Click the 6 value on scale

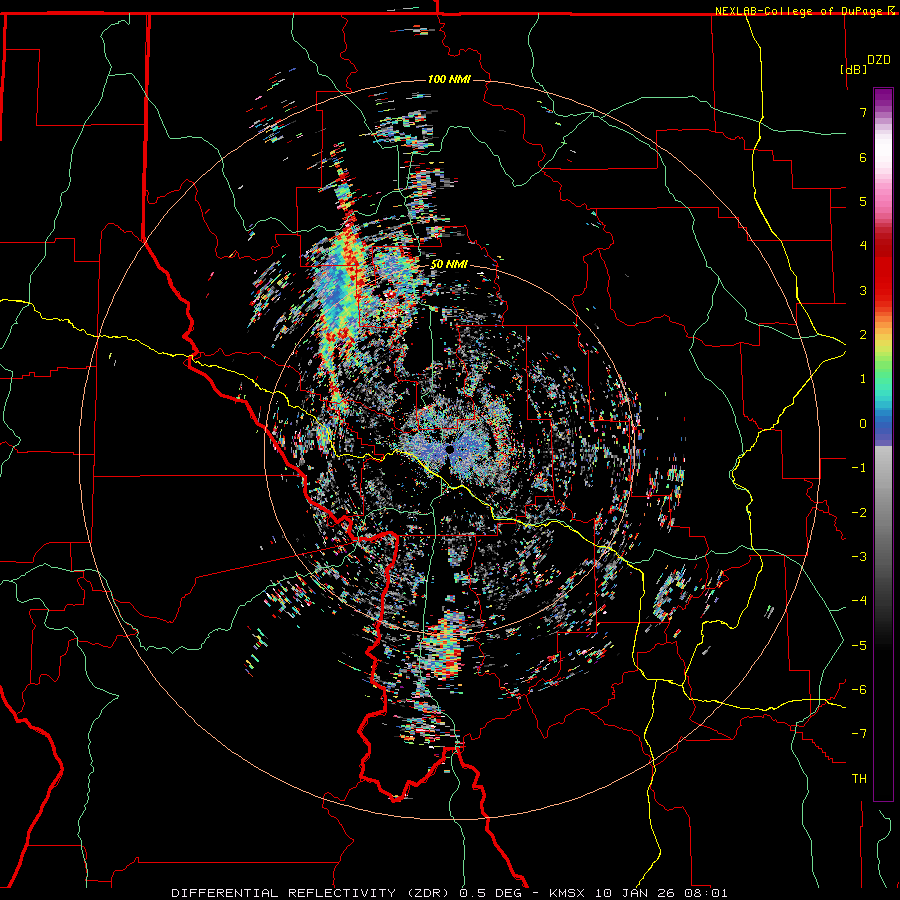pos(863,157)
